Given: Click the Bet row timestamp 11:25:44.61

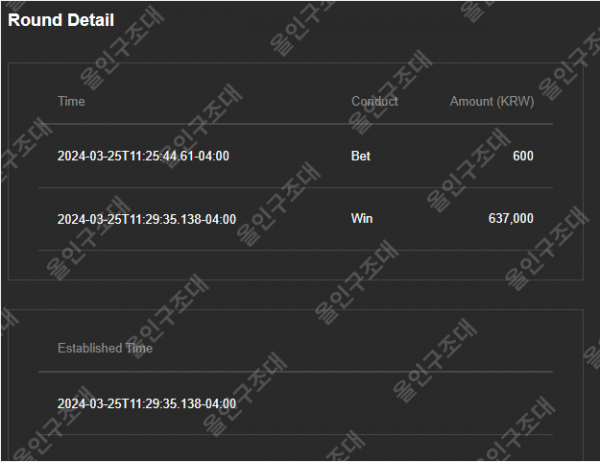Looking at the screenshot, I should 143,156.
